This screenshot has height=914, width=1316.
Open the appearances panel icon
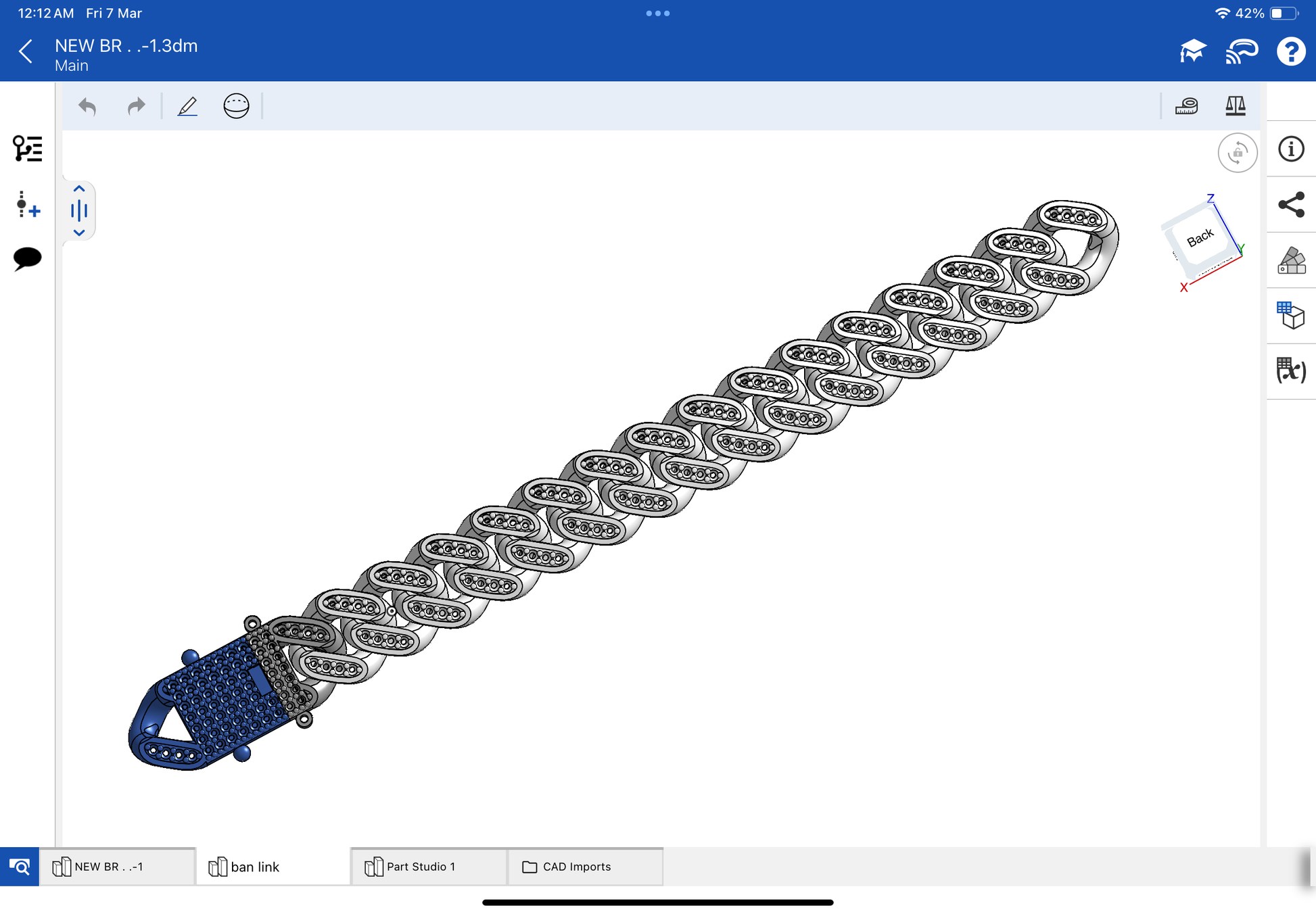pos(1291,260)
